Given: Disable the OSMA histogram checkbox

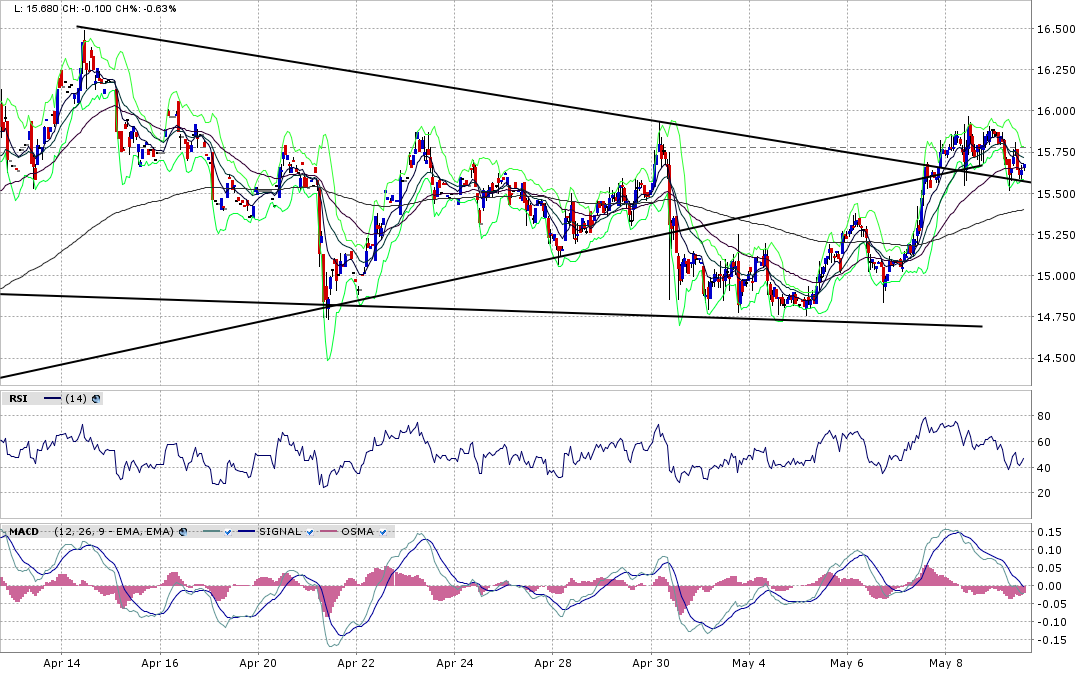Looking at the screenshot, I should click(382, 531).
